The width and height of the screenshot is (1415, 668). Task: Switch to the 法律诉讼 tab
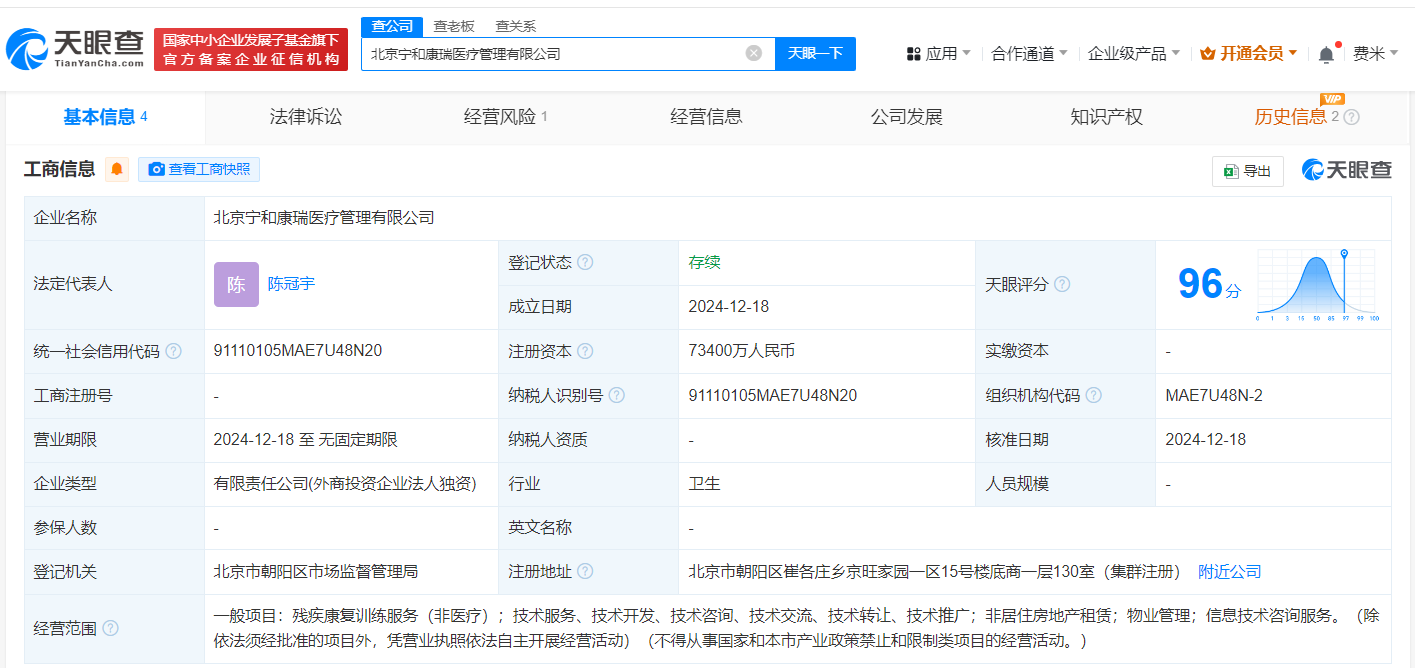coord(306,117)
